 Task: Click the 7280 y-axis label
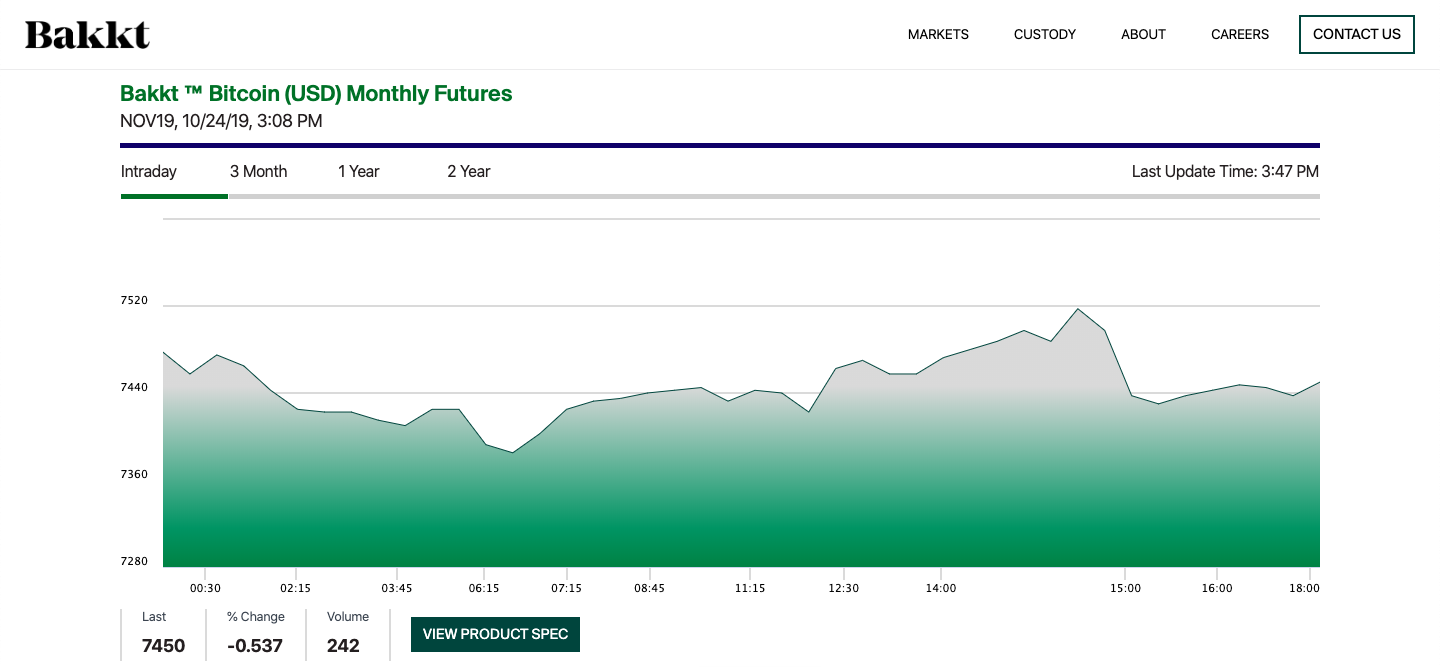[x=134, y=561]
